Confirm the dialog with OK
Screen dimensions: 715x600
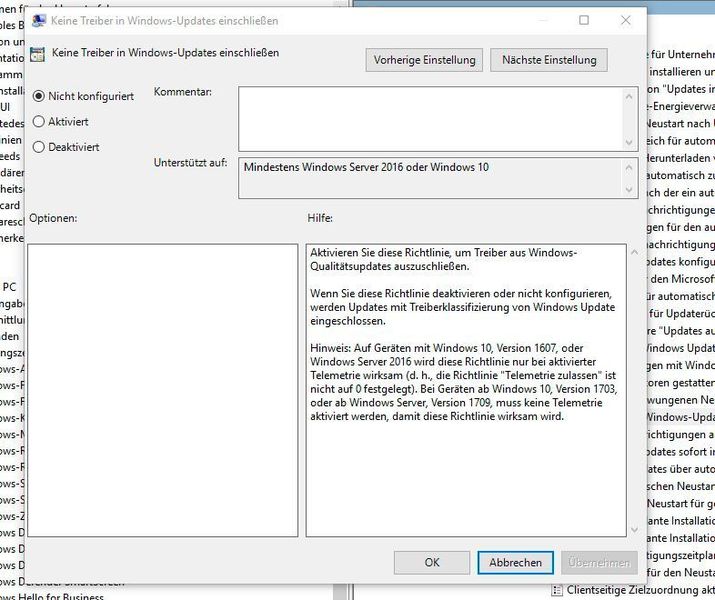pos(432,563)
